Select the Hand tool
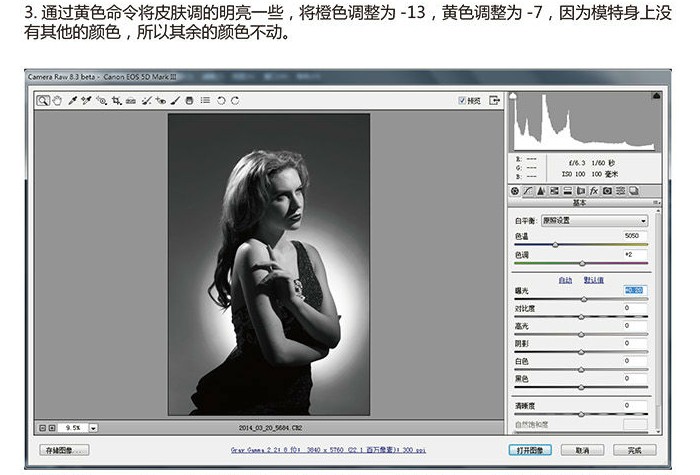700x475 pixels. [x=57, y=100]
